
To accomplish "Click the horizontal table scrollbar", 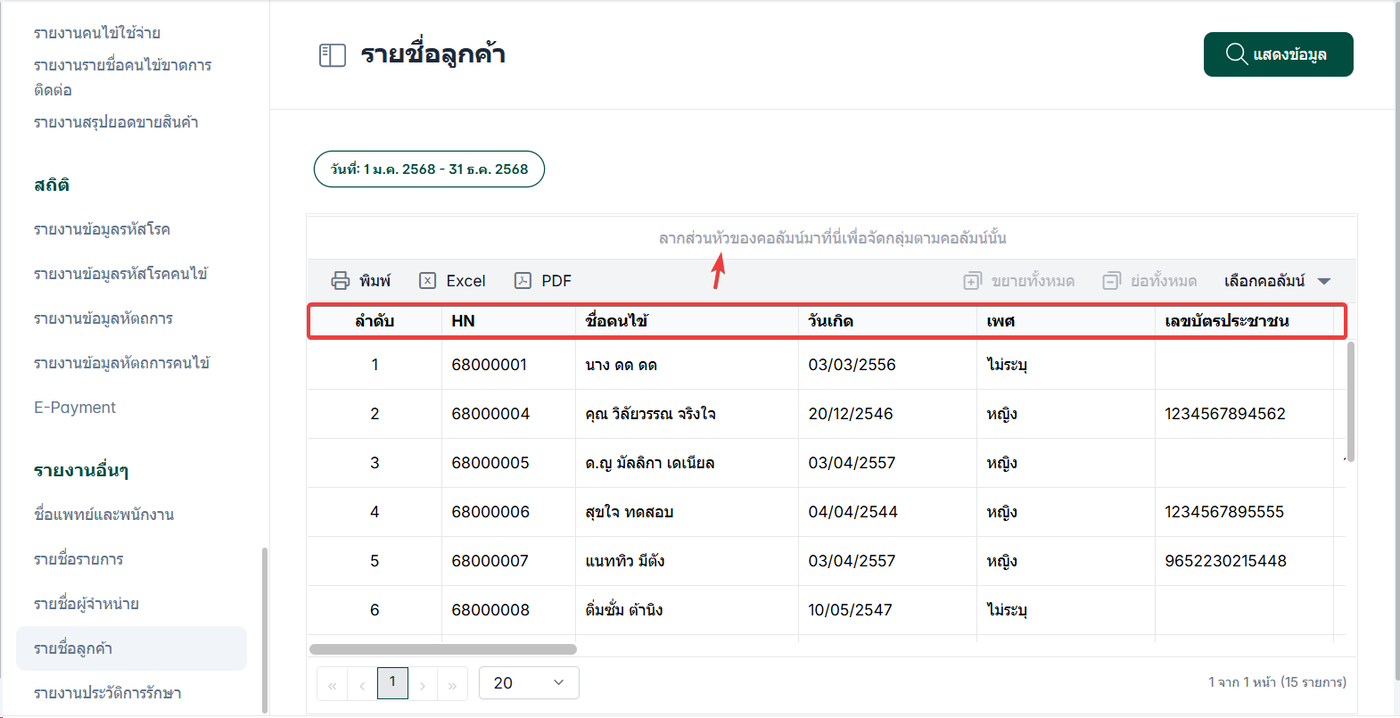I will tap(443, 649).
